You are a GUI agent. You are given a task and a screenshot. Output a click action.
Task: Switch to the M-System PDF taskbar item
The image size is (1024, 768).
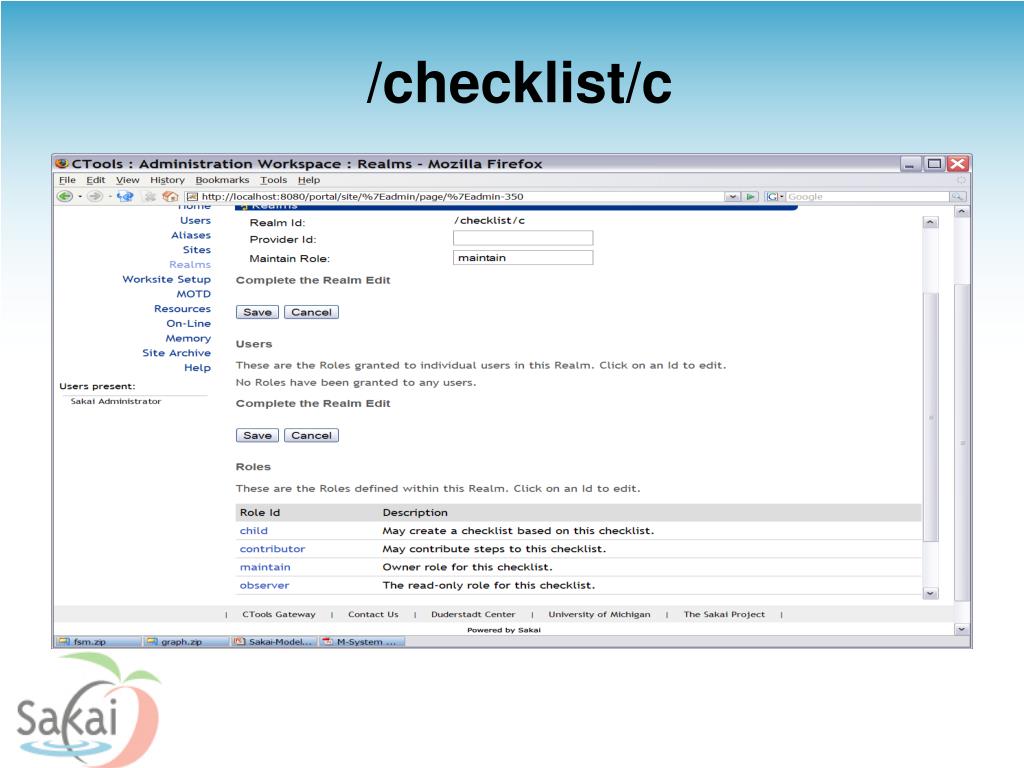pyautogui.click(x=362, y=642)
